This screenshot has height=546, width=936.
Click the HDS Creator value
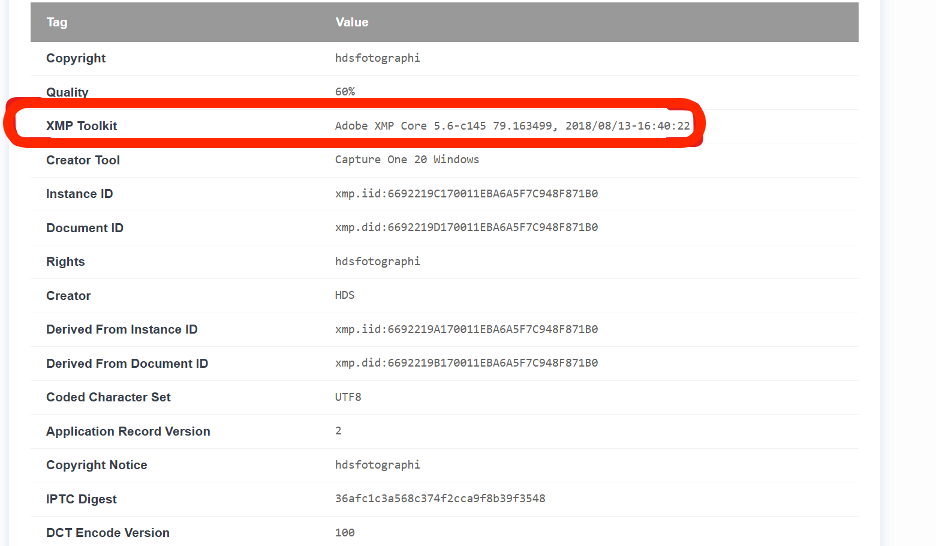click(345, 296)
